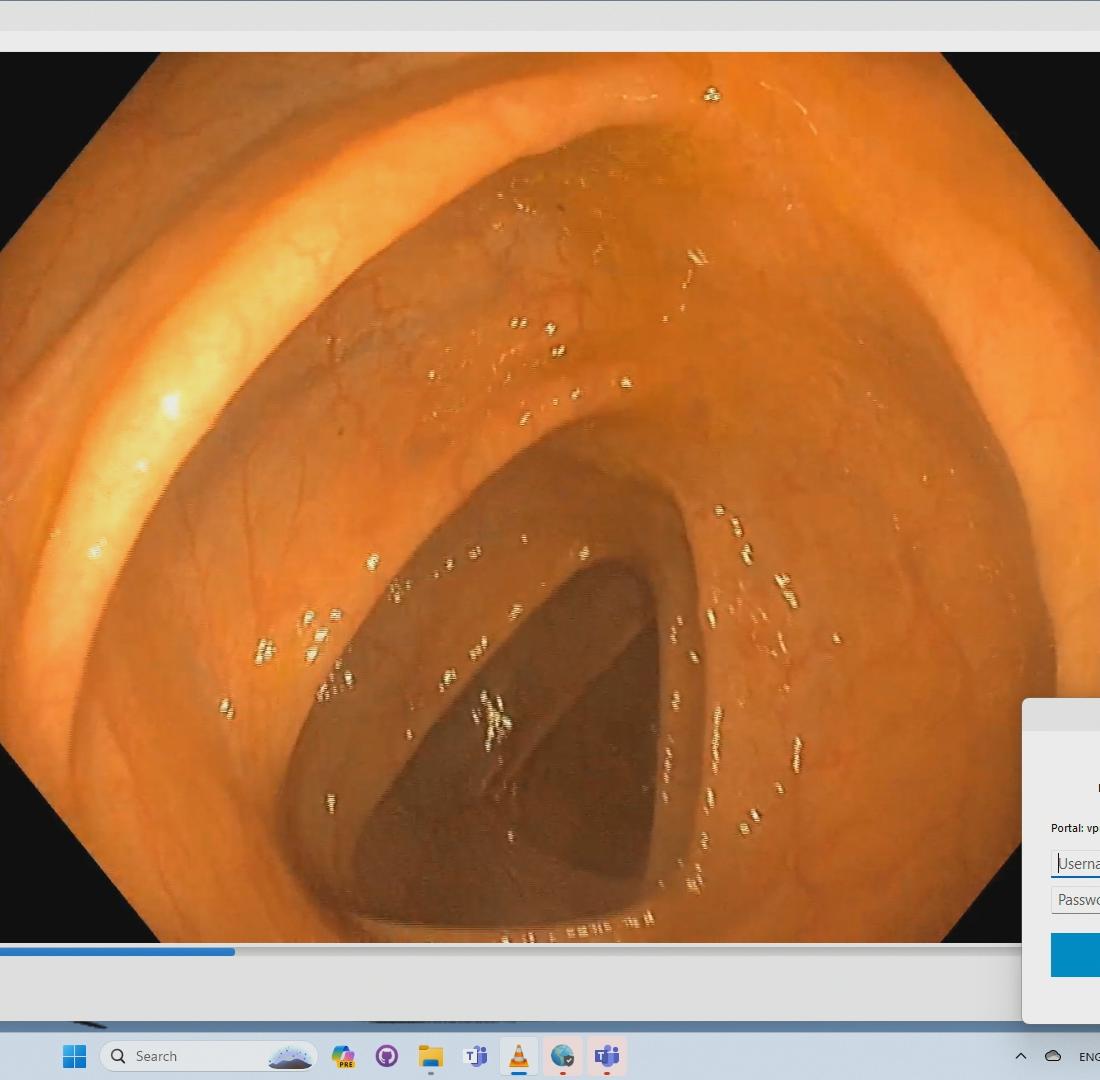This screenshot has width=1100, height=1080.
Task: Seek in the video progress bar
Action: (x=511, y=952)
